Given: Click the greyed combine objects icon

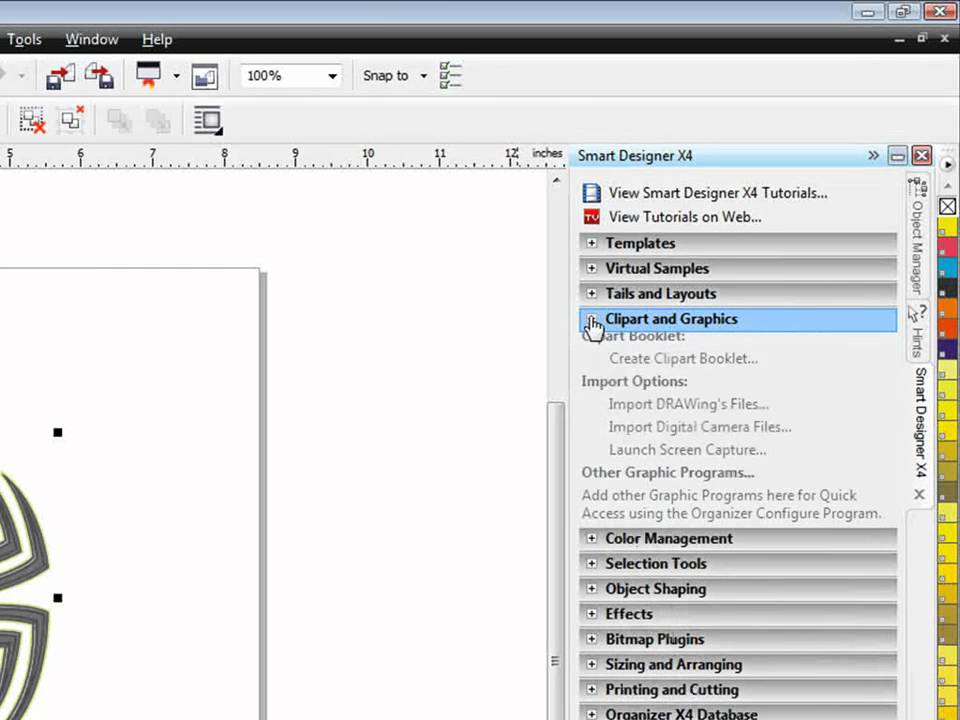Looking at the screenshot, I should 119,120.
